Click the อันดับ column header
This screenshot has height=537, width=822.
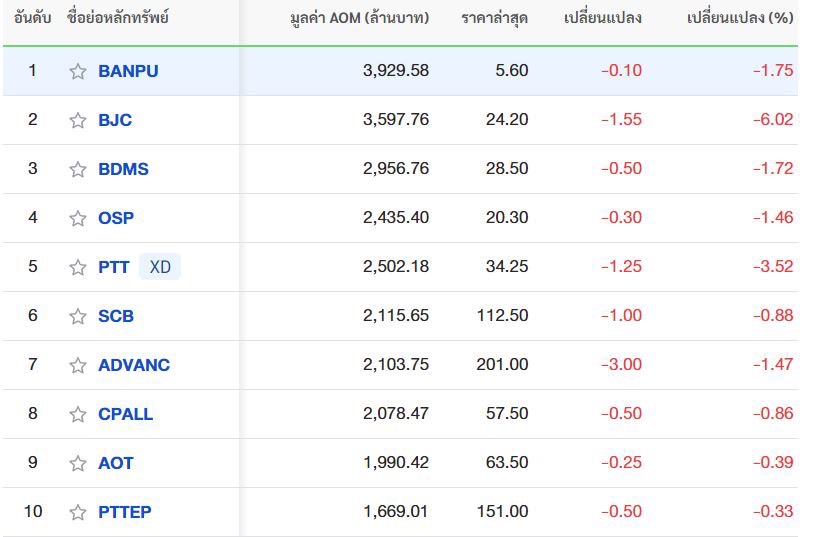point(33,18)
